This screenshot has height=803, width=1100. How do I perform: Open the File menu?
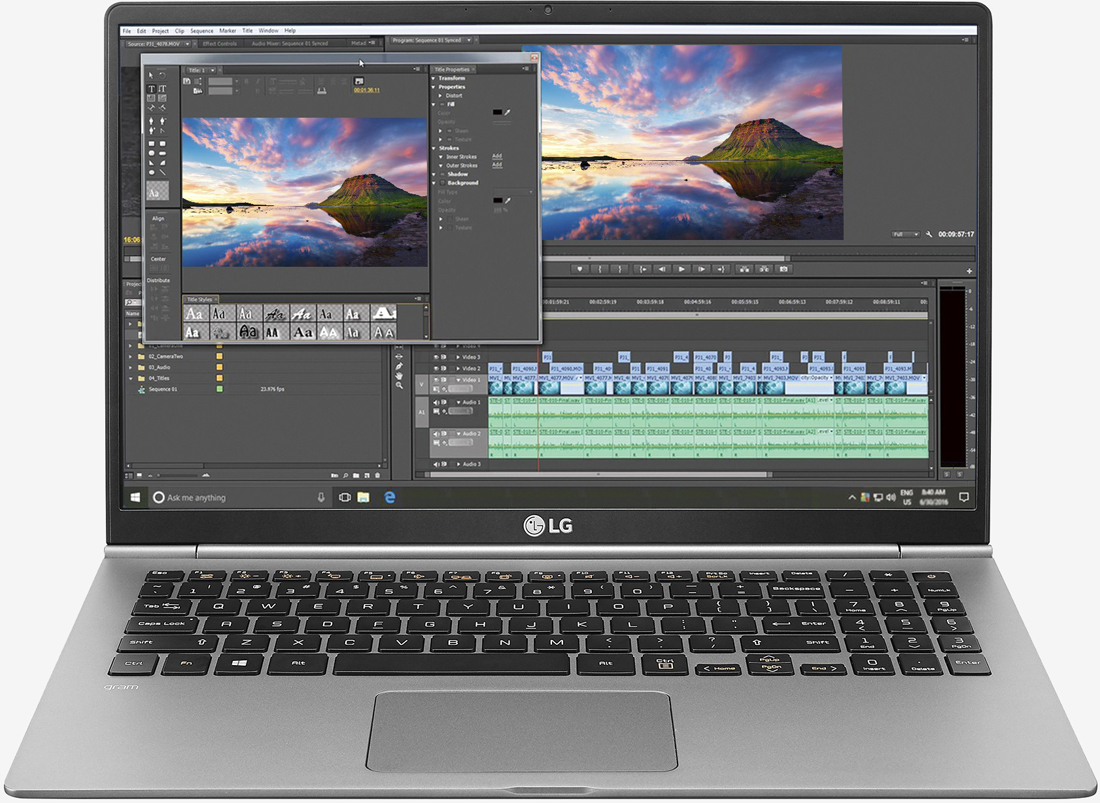pos(127,31)
